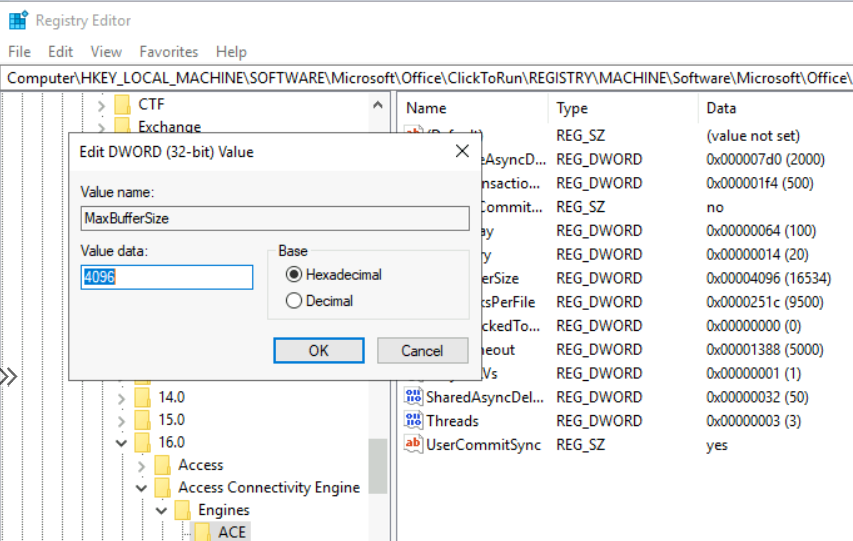This screenshot has width=853, height=541.
Task: Expand the 14.0 key
Action: point(121,398)
